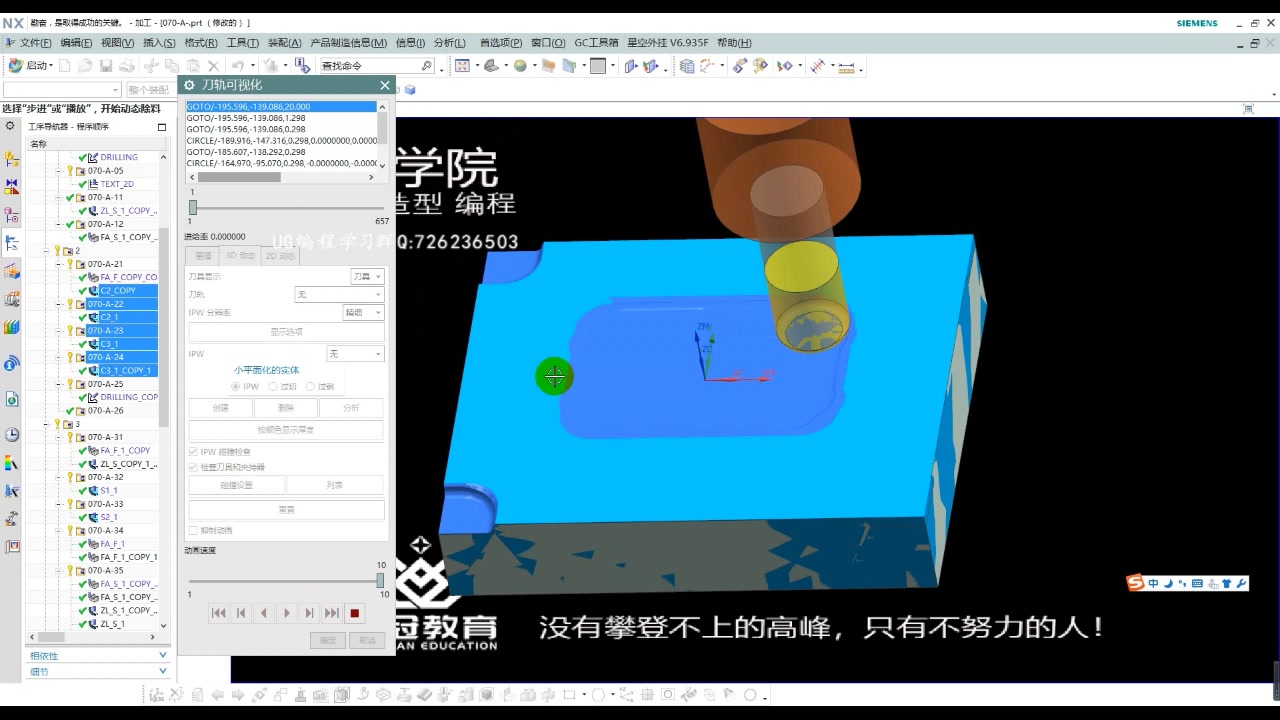Switch to the 2D 动态 tab

(278, 255)
